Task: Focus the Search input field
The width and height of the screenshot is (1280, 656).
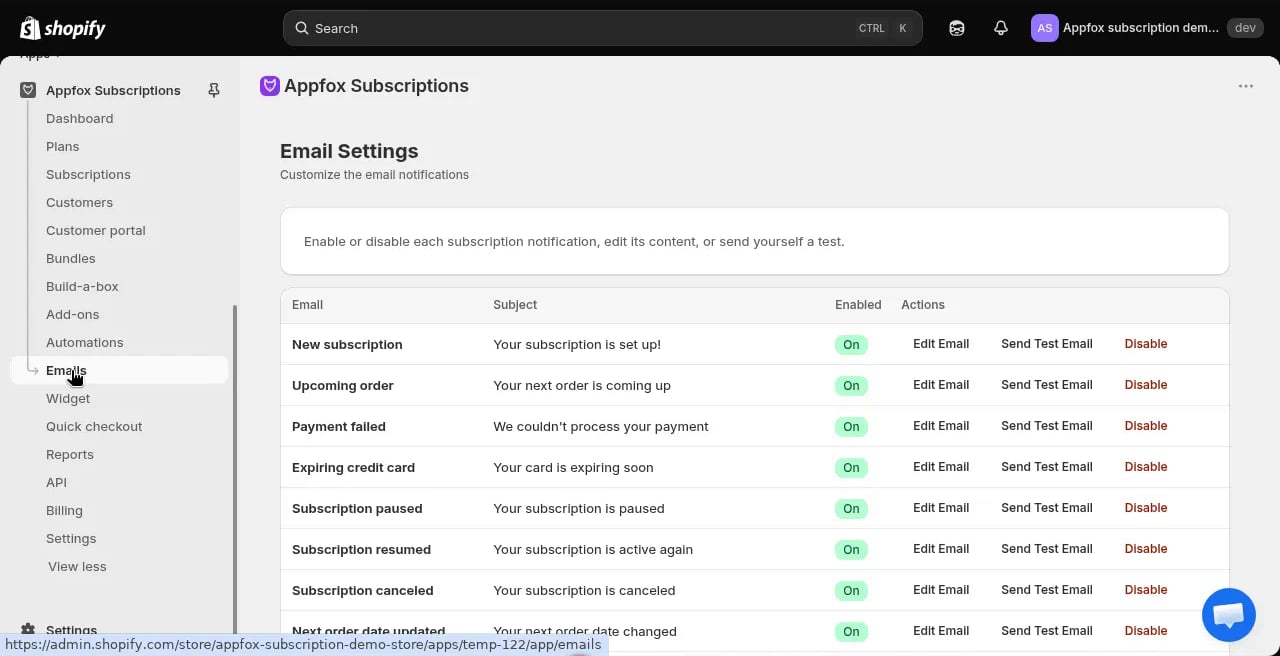Action: tap(602, 28)
